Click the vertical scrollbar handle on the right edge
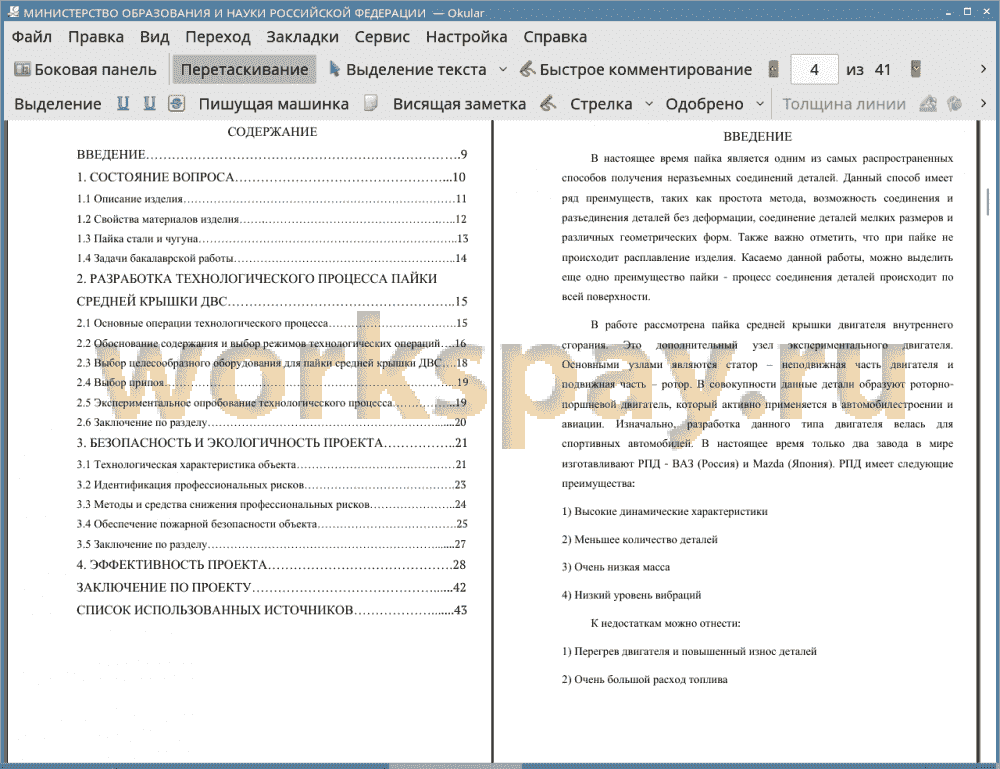 coord(988,202)
